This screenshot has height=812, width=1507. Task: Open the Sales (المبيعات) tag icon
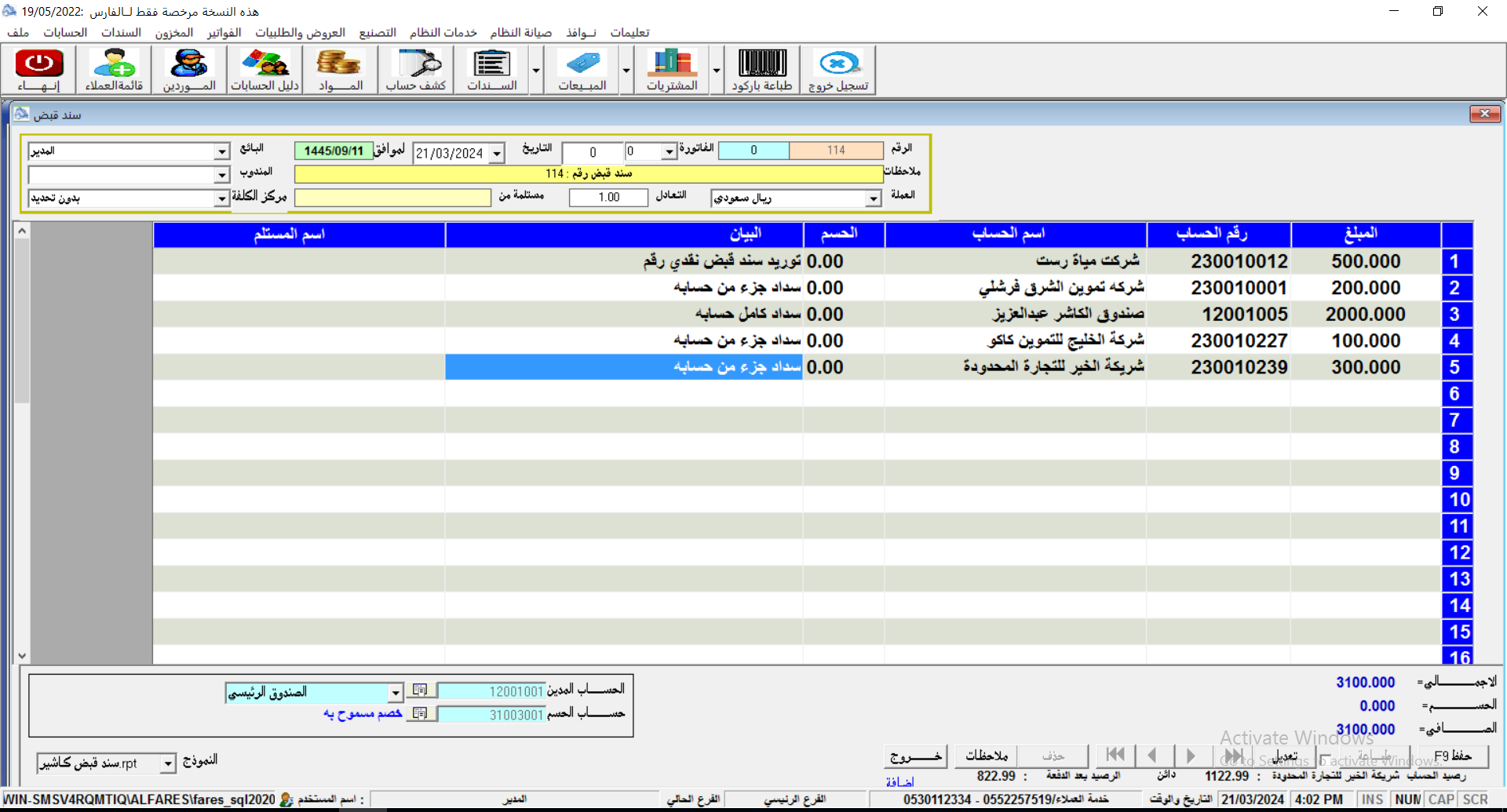click(x=582, y=70)
